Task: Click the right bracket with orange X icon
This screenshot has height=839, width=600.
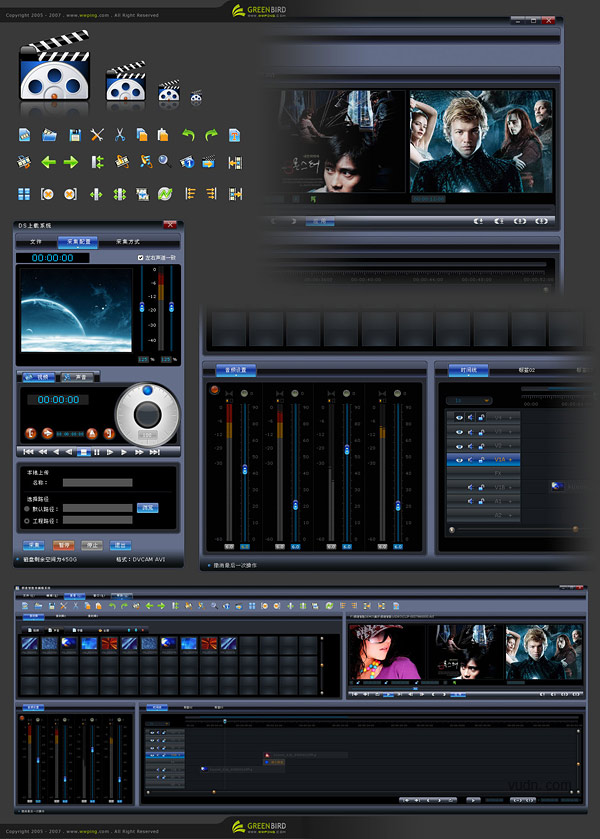Action: tap(70, 194)
